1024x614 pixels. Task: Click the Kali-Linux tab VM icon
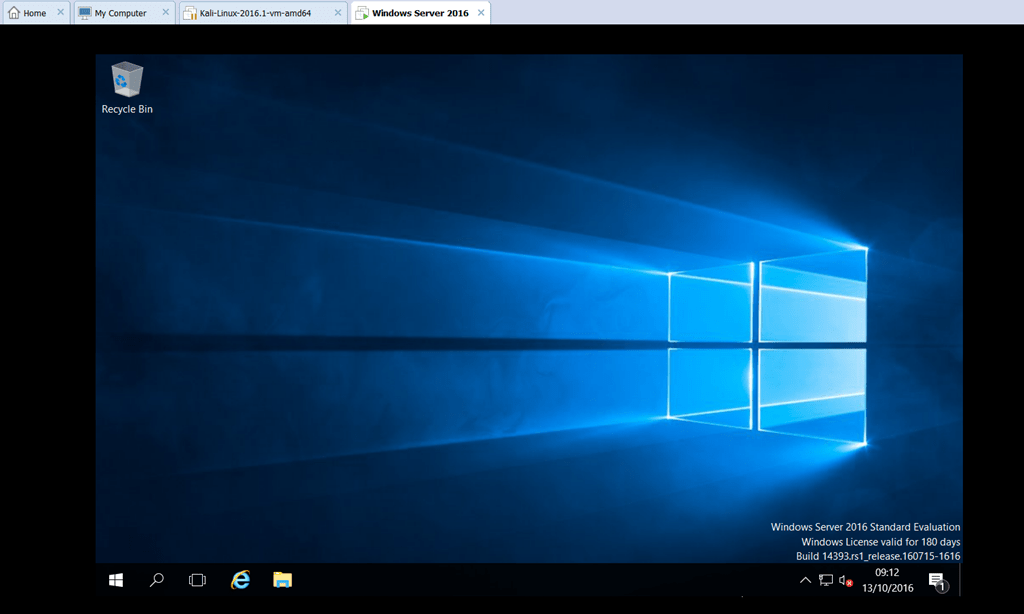189,13
